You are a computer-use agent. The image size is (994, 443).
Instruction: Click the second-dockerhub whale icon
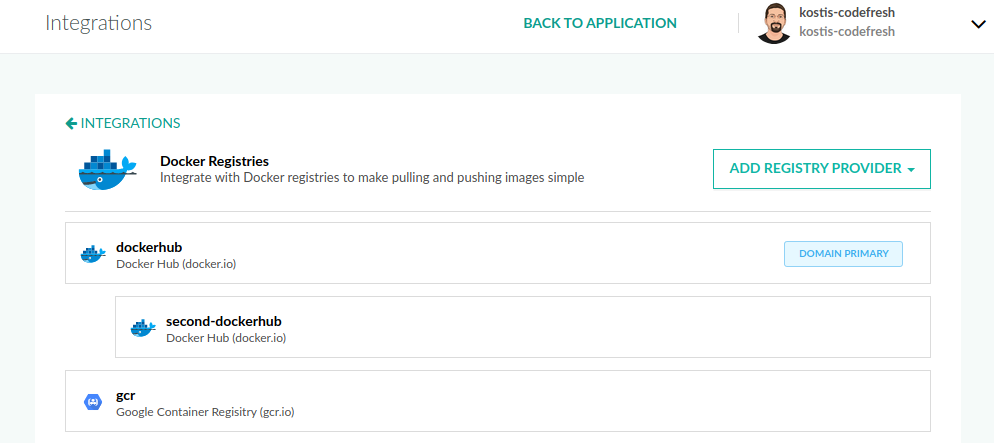143,328
